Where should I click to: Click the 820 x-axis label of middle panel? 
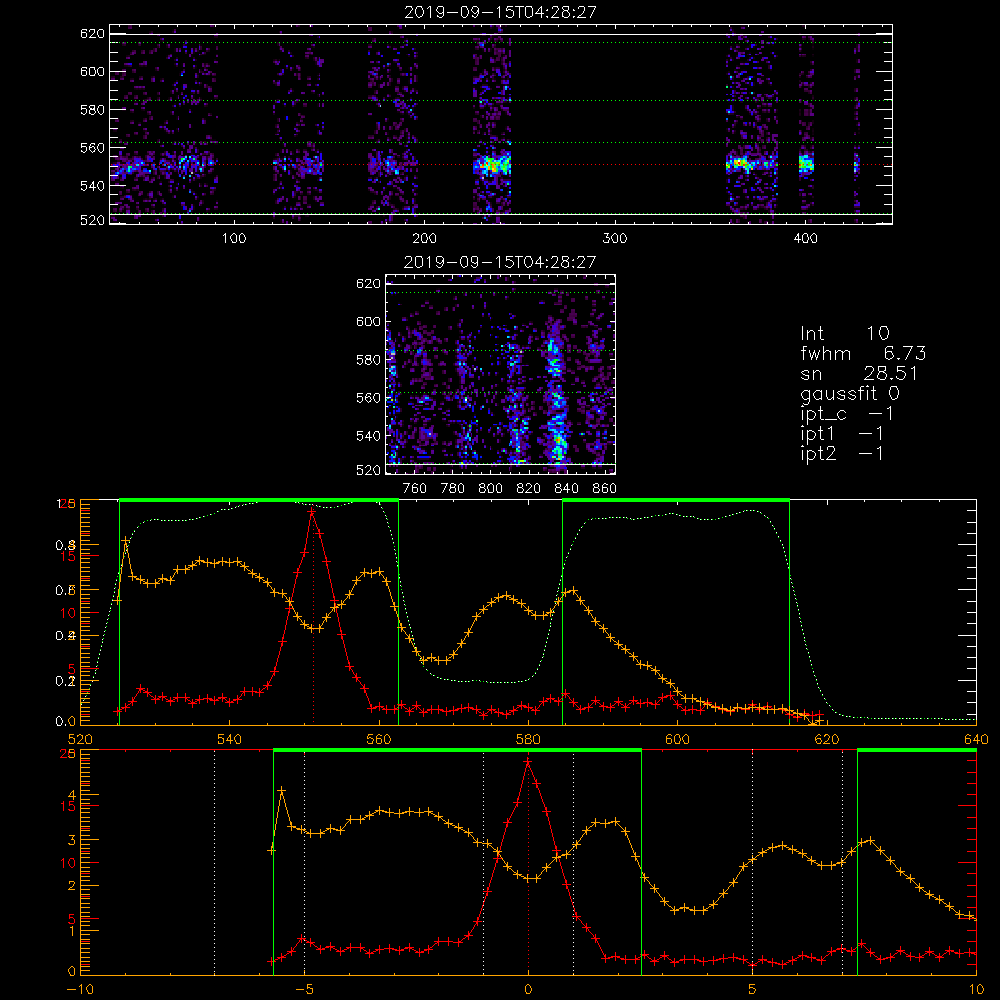[529, 489]
